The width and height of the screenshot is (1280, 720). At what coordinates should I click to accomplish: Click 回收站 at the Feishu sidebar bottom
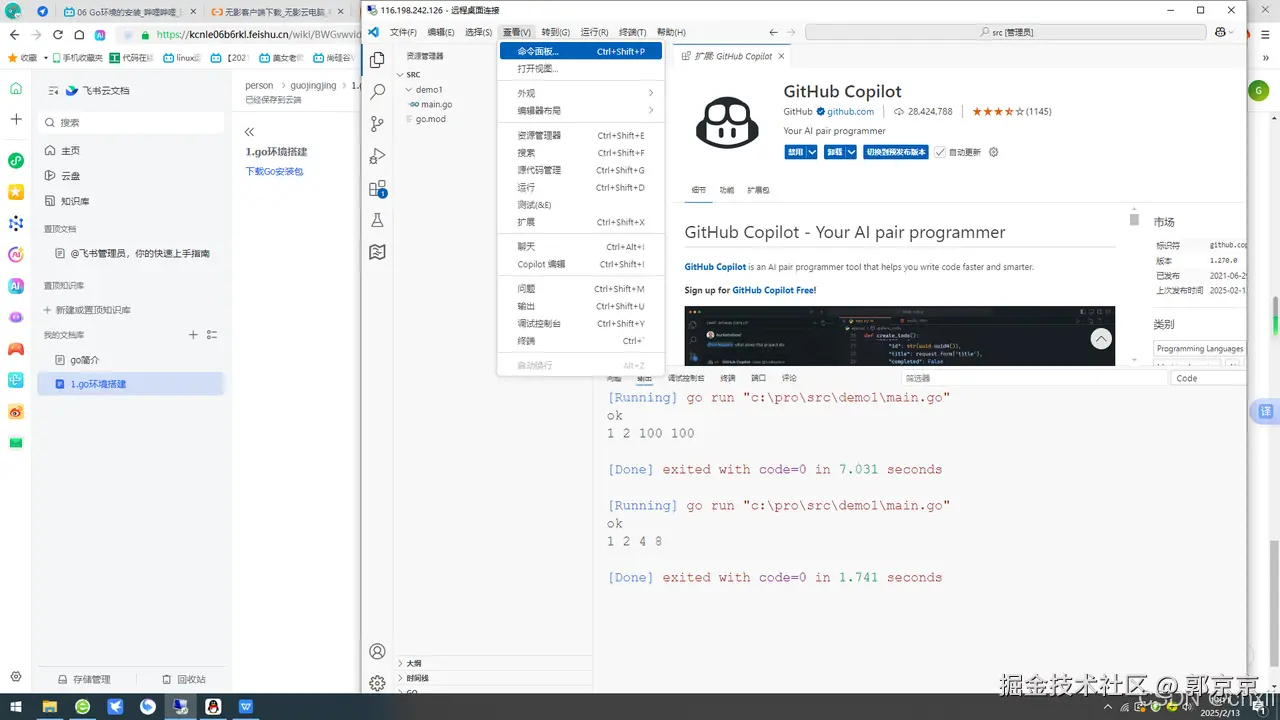(184, 679)
